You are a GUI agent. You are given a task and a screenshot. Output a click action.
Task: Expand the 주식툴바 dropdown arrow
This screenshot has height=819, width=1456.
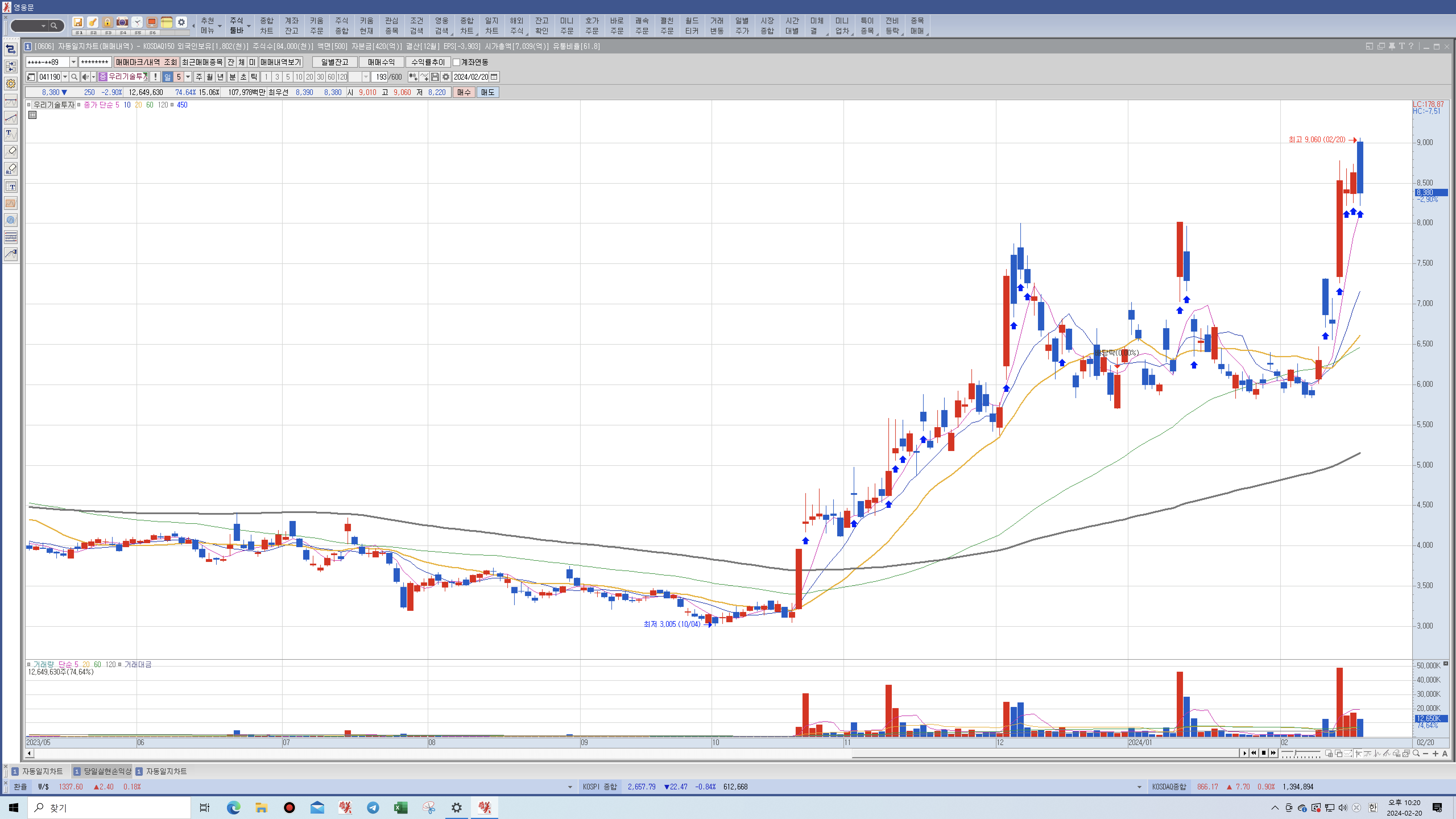point(249,26)
